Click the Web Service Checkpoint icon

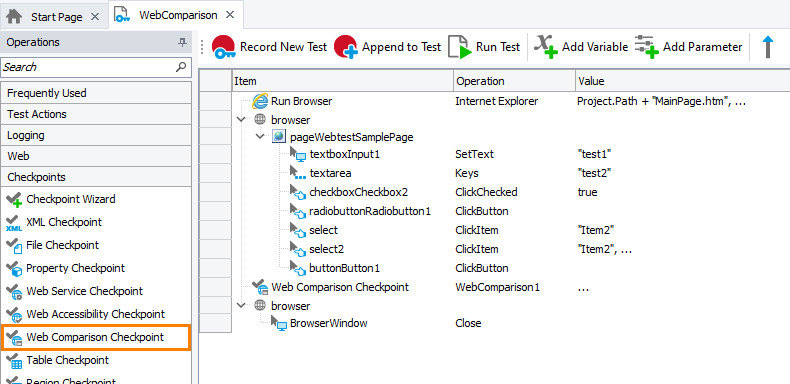click(x=14, y=292)
